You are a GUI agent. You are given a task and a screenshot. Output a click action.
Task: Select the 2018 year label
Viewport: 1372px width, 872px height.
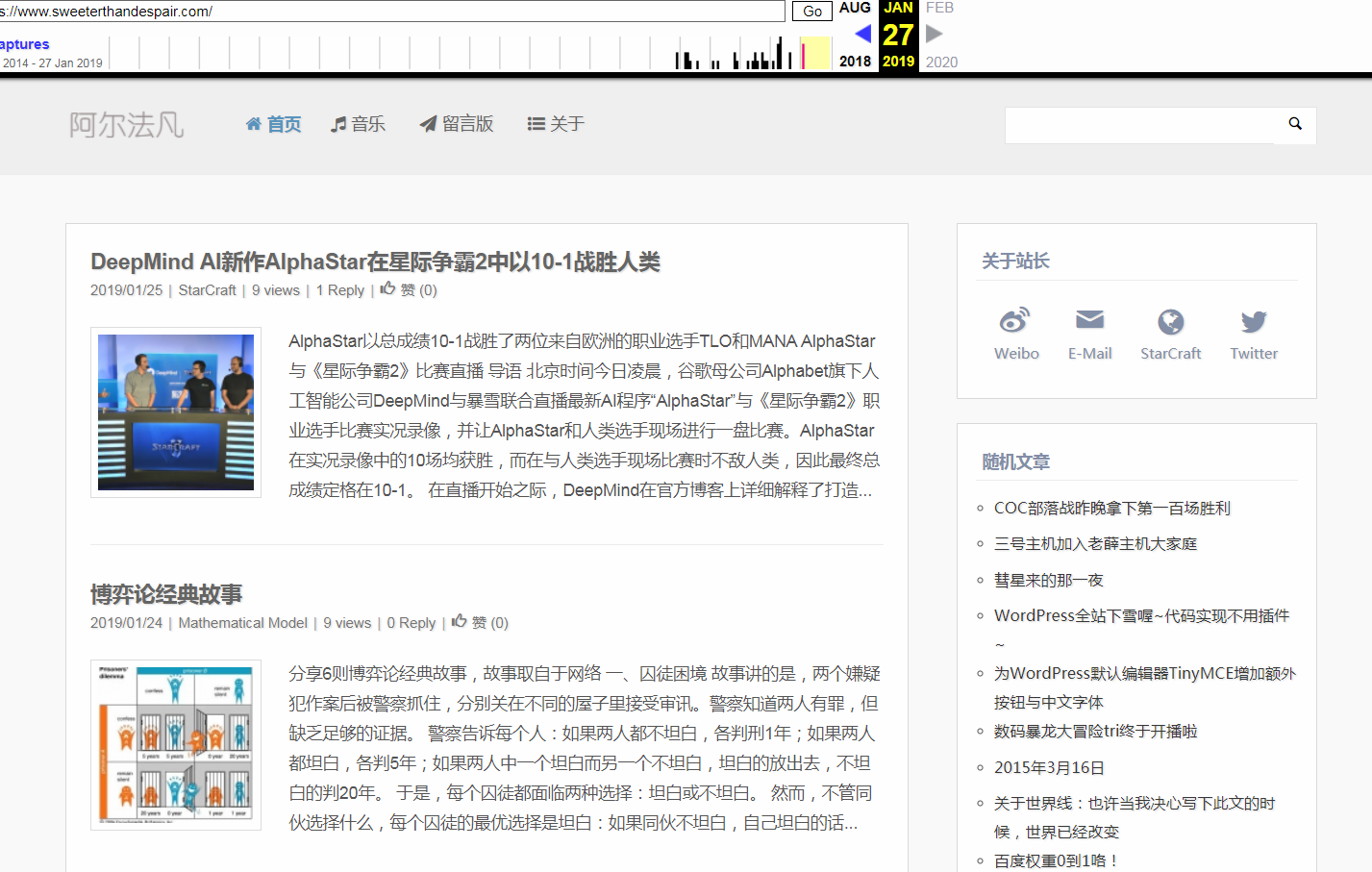point(855,62)
